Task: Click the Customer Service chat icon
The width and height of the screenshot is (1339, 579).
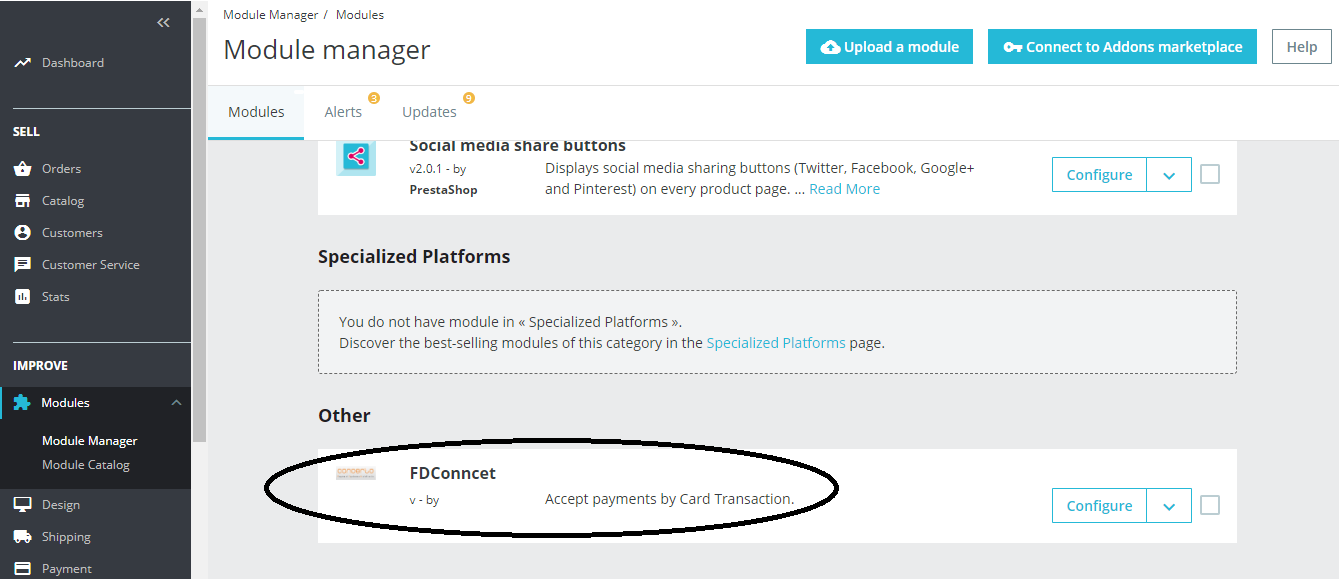Action: pos(22,265)
